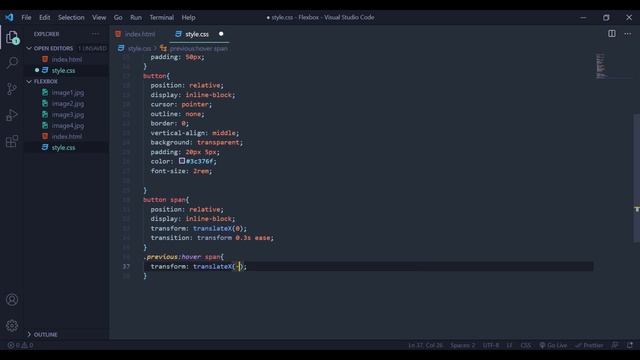Open index.html in FLEXBOX folder
This screenshot has height=360, width=640.
pyautogui.click(x=67, y=137)
